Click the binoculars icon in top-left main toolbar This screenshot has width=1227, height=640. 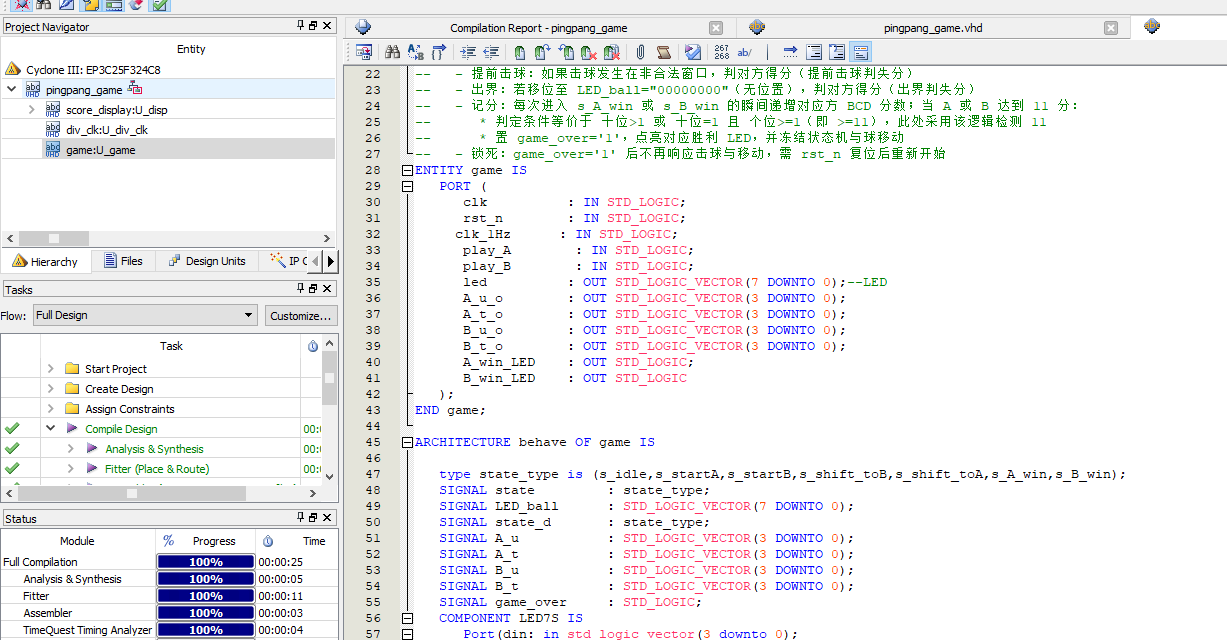click(x=44, y=4)
